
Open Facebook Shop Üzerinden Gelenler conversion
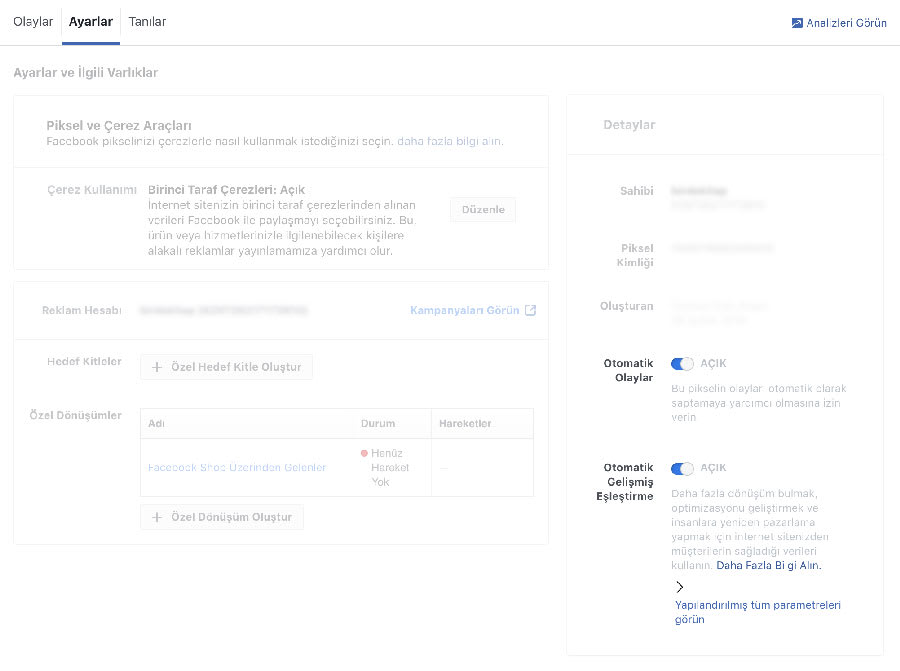[x=237, y=467]
